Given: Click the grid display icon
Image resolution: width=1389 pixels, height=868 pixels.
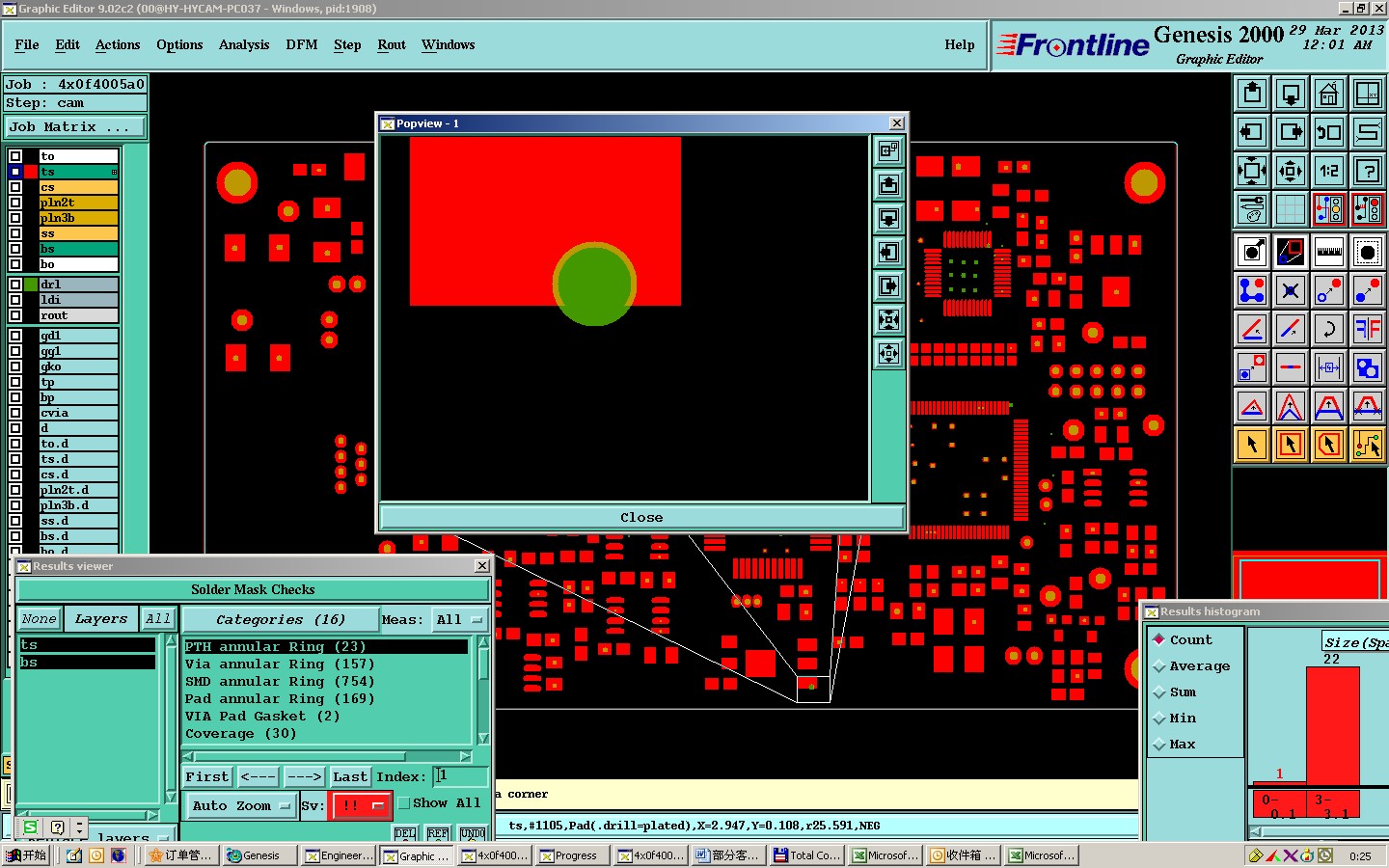Looking at the screenshot, I should (1291, 208).
